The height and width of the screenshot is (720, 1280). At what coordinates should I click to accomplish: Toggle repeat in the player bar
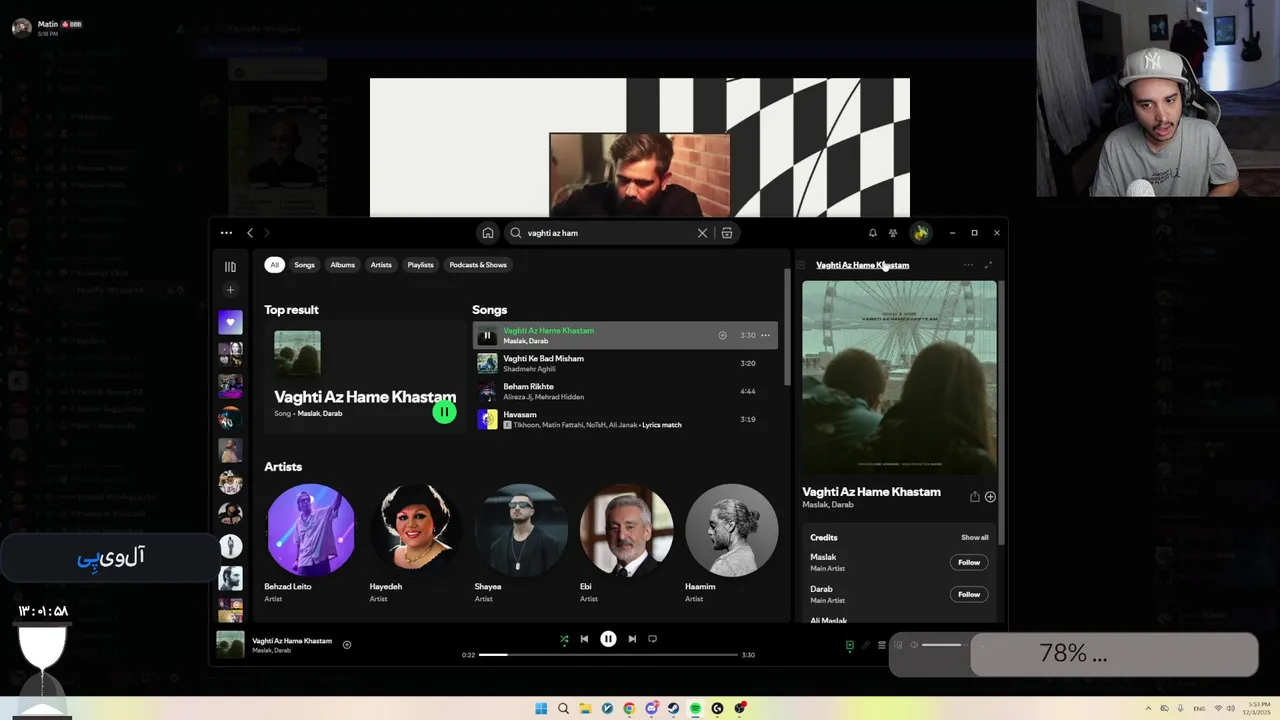click(653, 639)
